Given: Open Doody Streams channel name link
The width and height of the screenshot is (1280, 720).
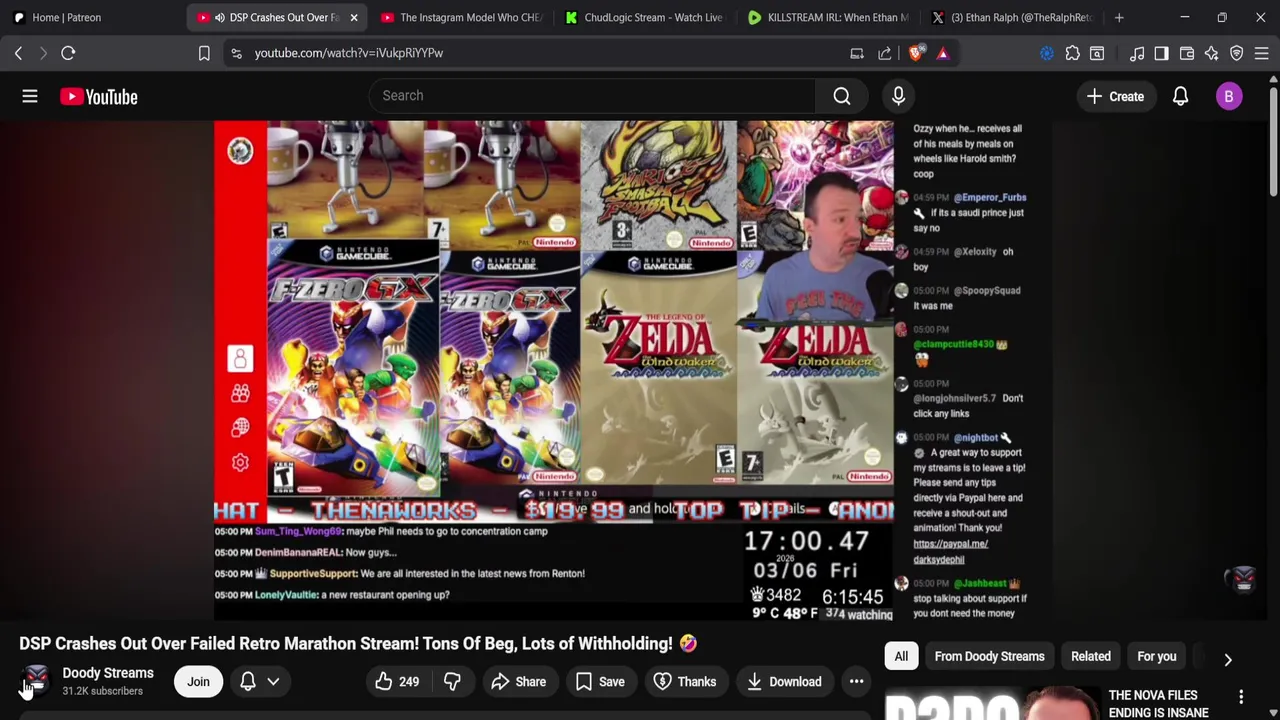Looking at the screenshot, I should [x=108, y=673].
